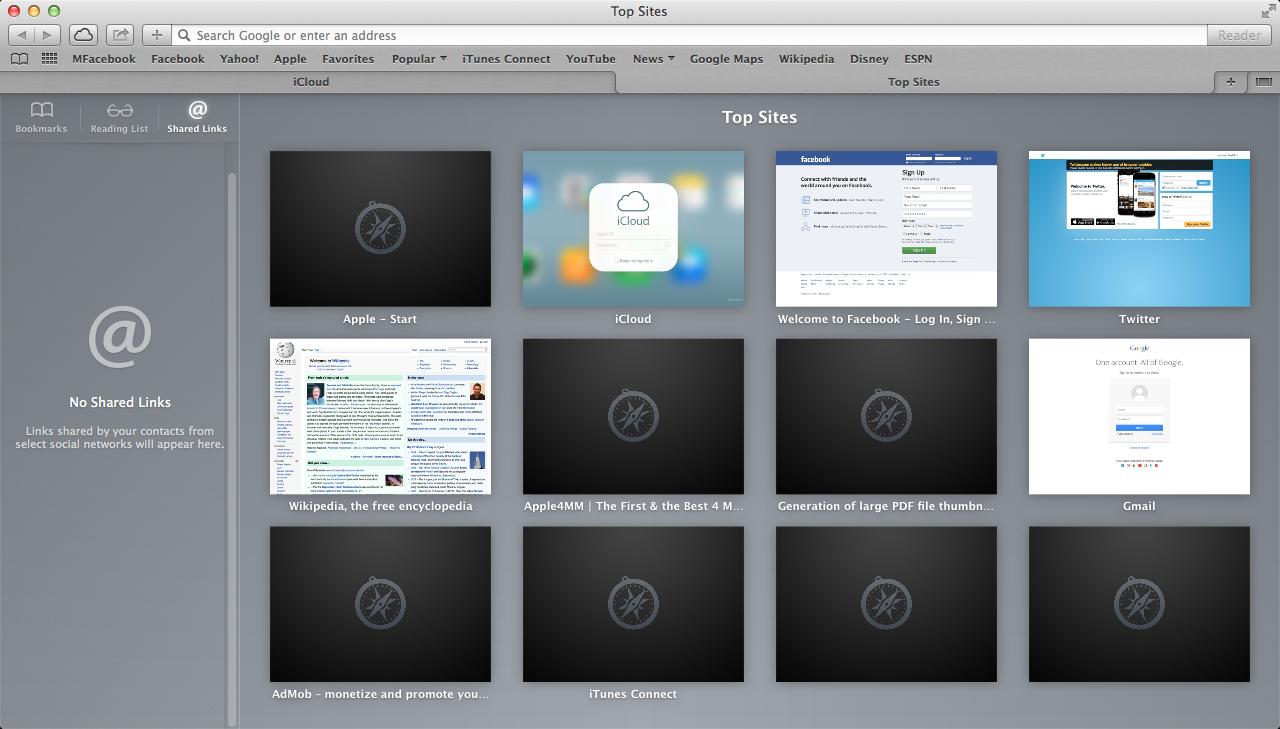Go back with the back arrow button

click(x=22, y=35)
